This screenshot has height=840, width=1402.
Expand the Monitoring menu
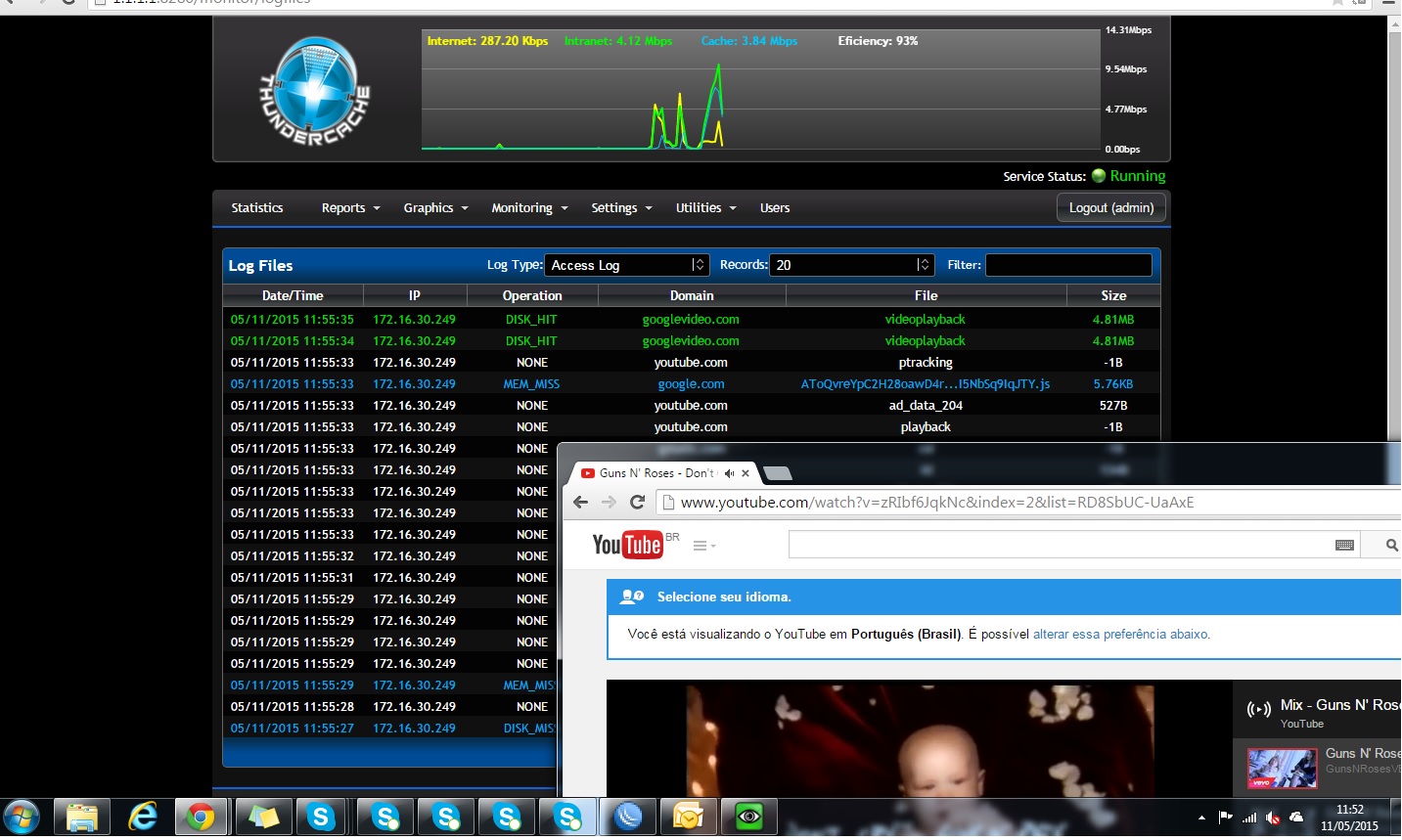[529, 208]
